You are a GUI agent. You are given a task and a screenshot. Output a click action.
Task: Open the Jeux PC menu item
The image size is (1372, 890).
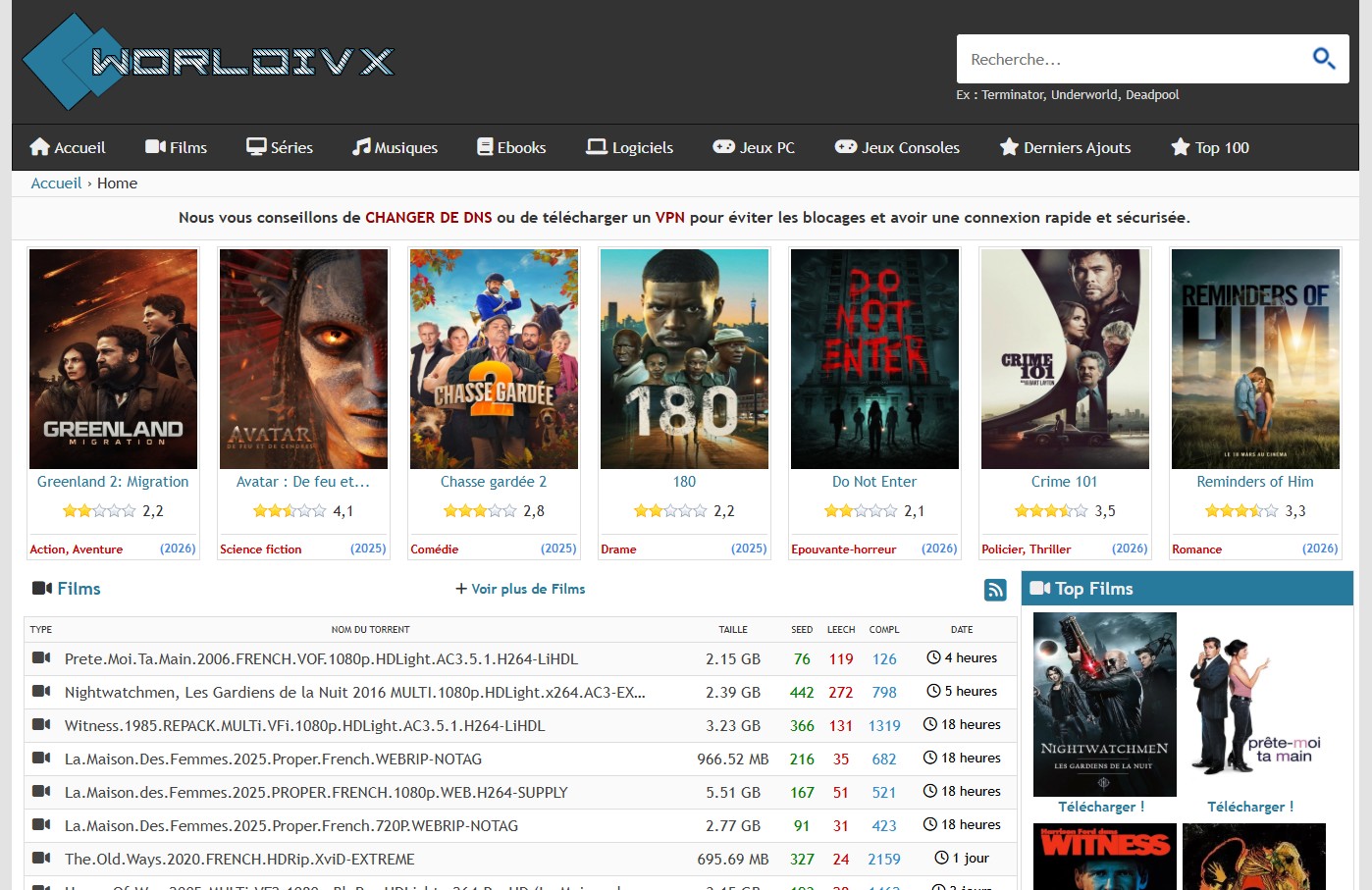[x=754, y=147]
